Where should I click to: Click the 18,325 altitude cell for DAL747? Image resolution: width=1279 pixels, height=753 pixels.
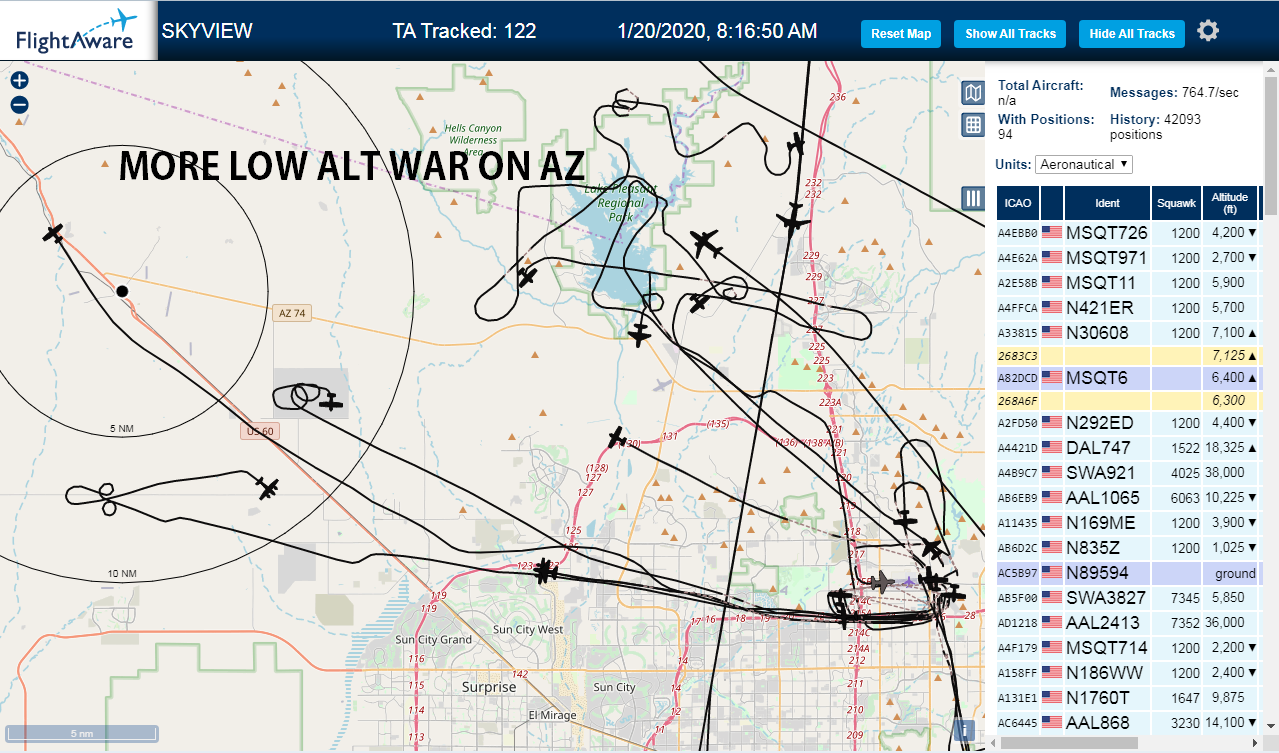1230,448
